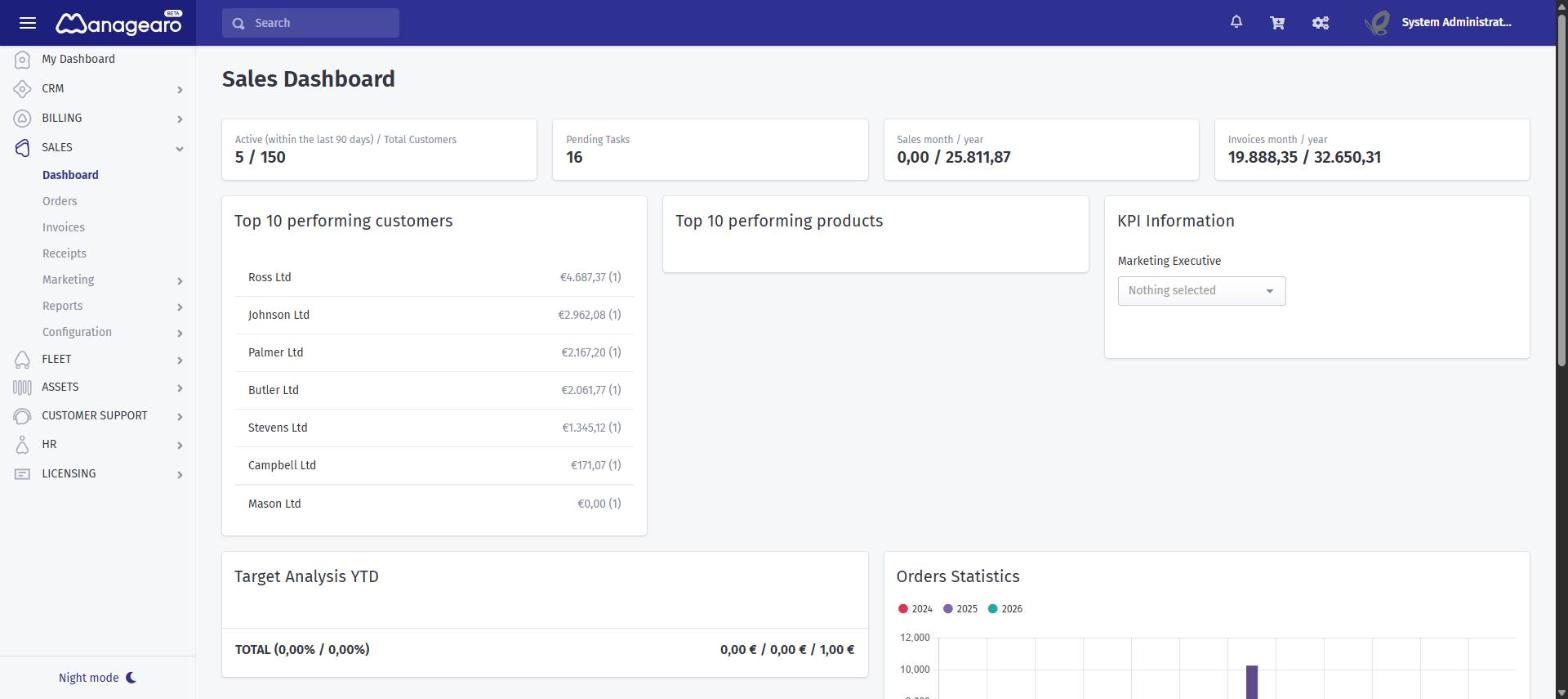The width and height of the screenshot is (1568, 699).
Task: Toggle the 2024 chart legend series
Action: click(x=915, y=609)
